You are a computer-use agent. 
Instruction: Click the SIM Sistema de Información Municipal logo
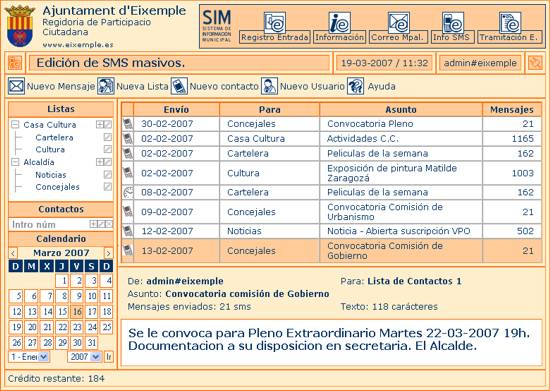tap(217, 26)
